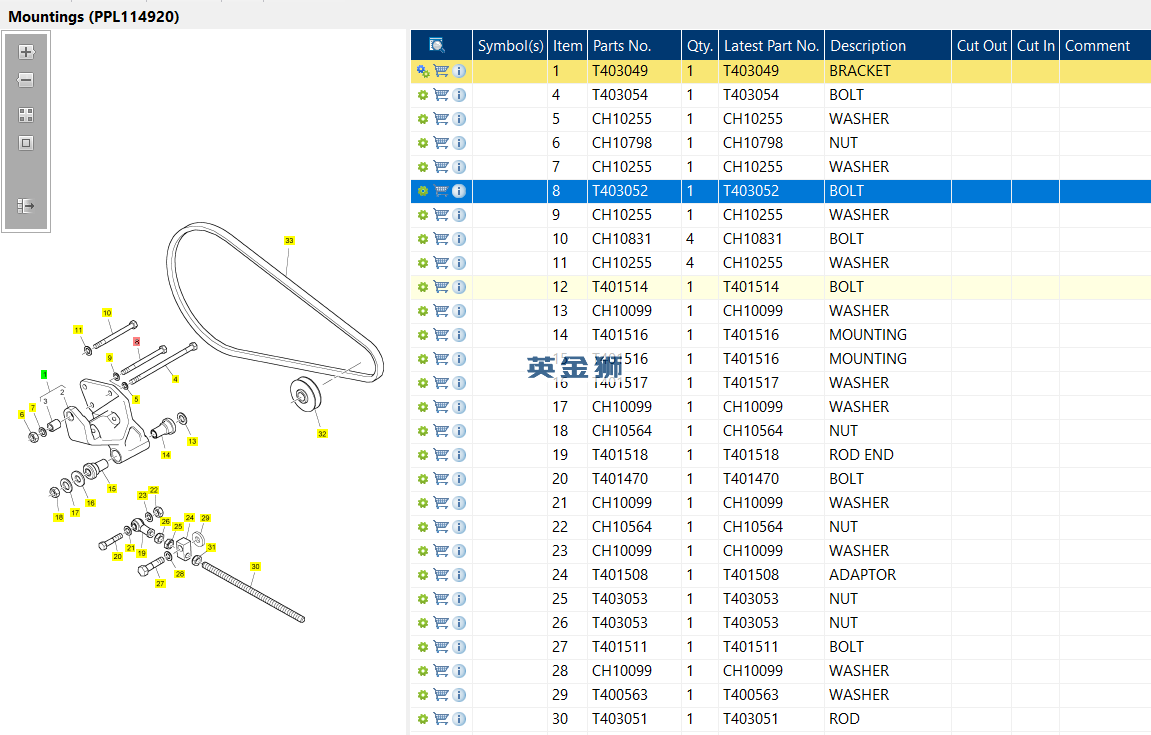Show info for item 18 CH10564 NUT
The image size is (1151, 735).
(x=459, y=431)
